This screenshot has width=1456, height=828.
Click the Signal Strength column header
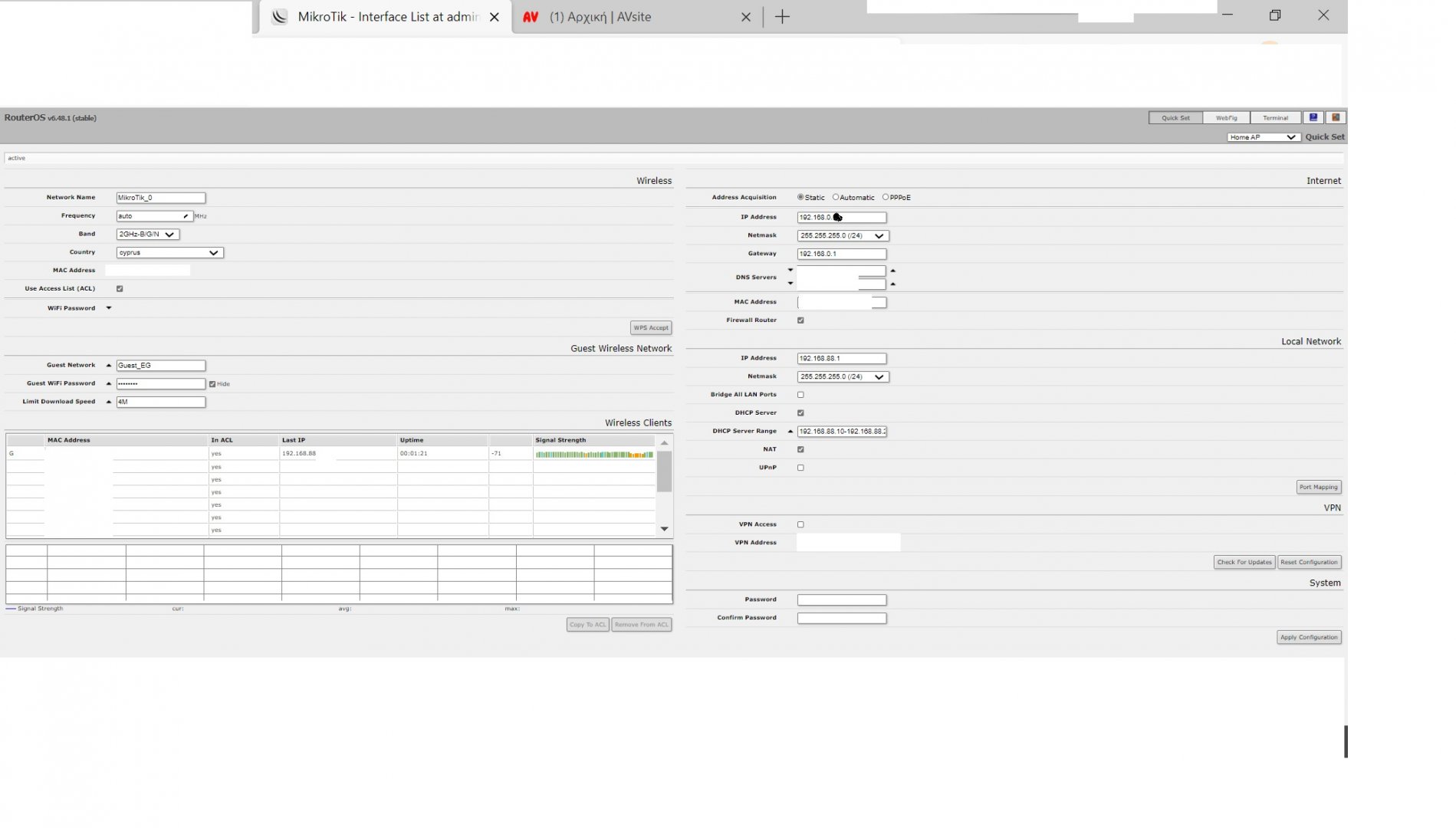pos(593,441)
